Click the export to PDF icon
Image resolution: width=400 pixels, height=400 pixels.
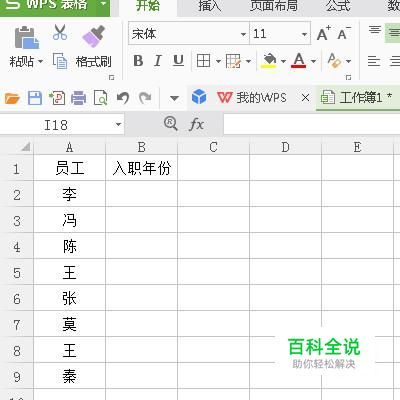[57, 98]
